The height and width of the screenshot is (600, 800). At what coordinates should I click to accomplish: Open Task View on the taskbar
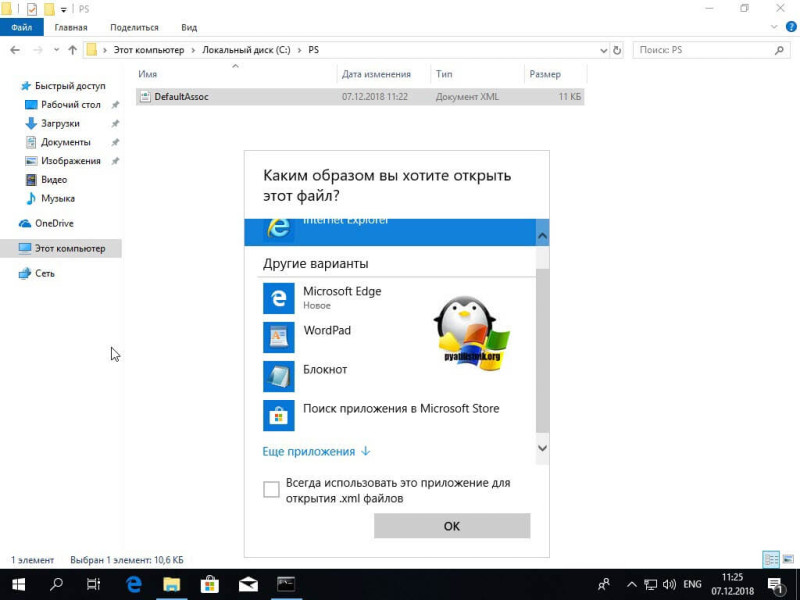click(94, 584)
